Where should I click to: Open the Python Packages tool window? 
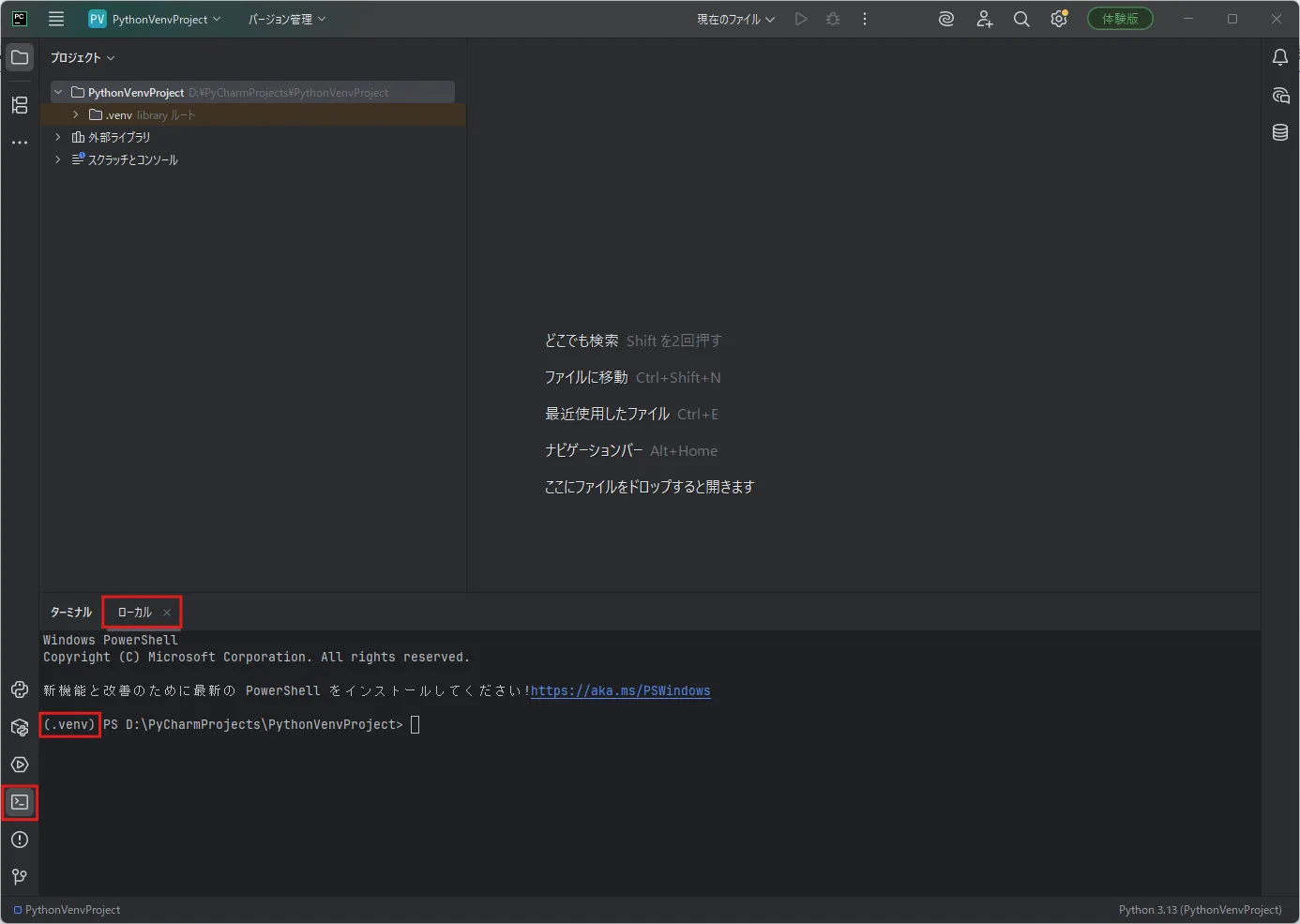coord(20,727)
